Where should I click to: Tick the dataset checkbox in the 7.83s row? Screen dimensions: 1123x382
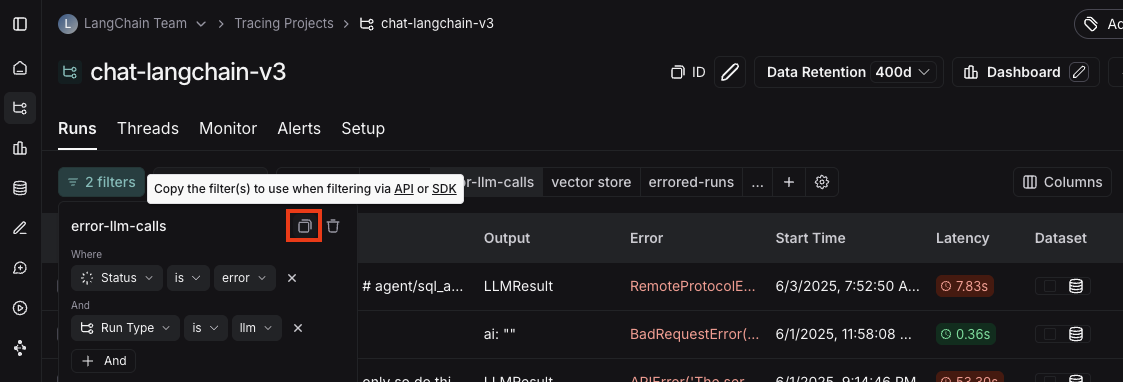(x=1050, y=286)
